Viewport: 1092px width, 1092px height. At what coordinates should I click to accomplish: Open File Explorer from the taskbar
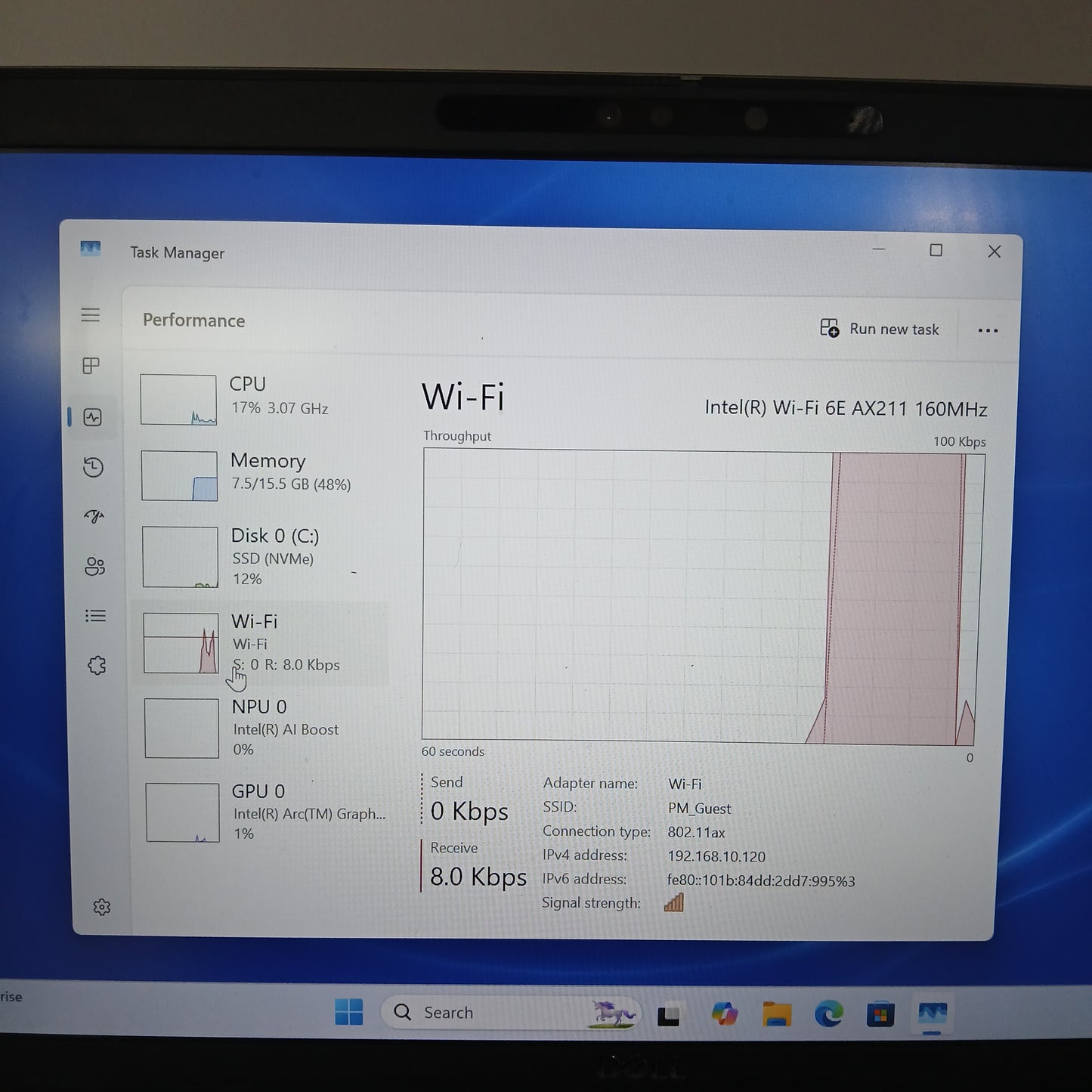[x=777, y=1014]
